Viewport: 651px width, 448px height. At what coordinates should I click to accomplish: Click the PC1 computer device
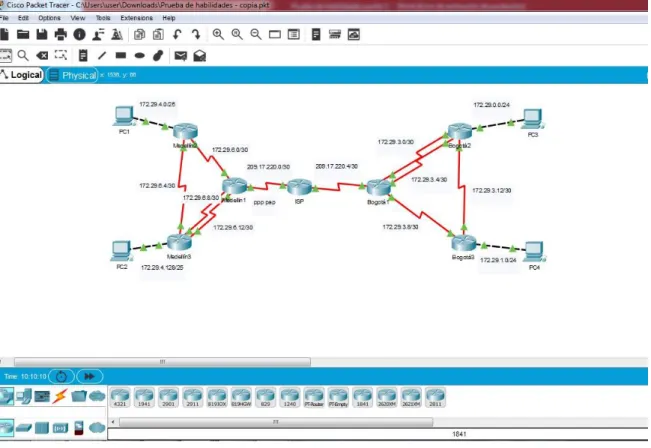click(x=124, y=116)
